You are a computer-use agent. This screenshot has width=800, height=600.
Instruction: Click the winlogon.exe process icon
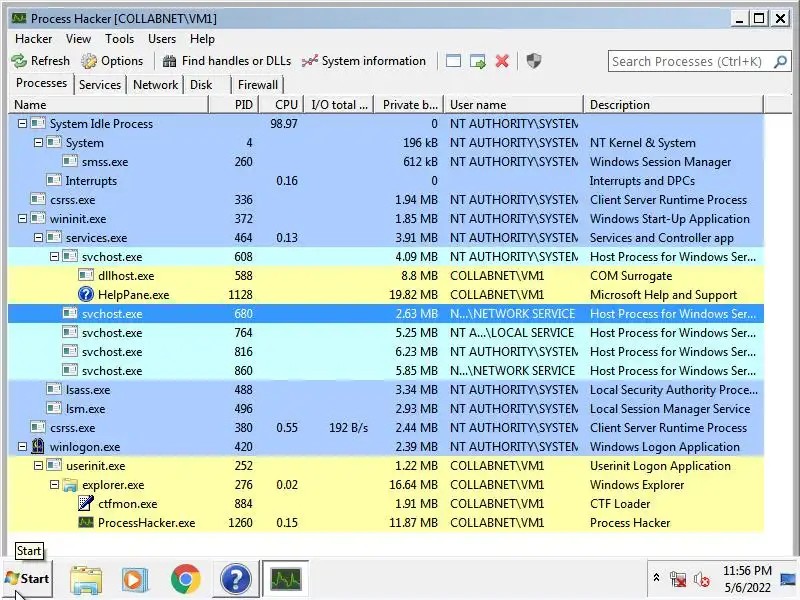[38, 446]
